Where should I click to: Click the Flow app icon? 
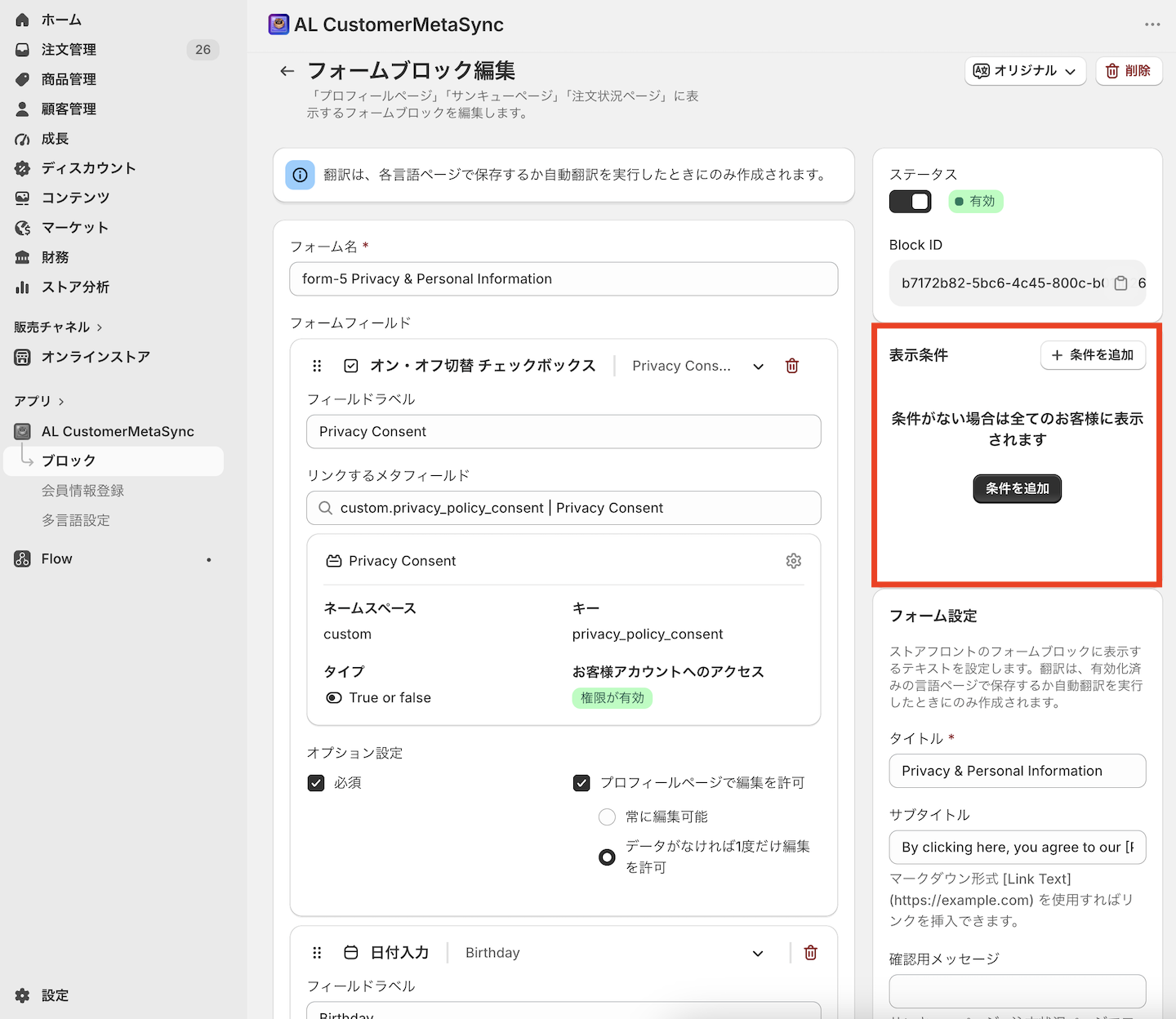click(22, 558)
